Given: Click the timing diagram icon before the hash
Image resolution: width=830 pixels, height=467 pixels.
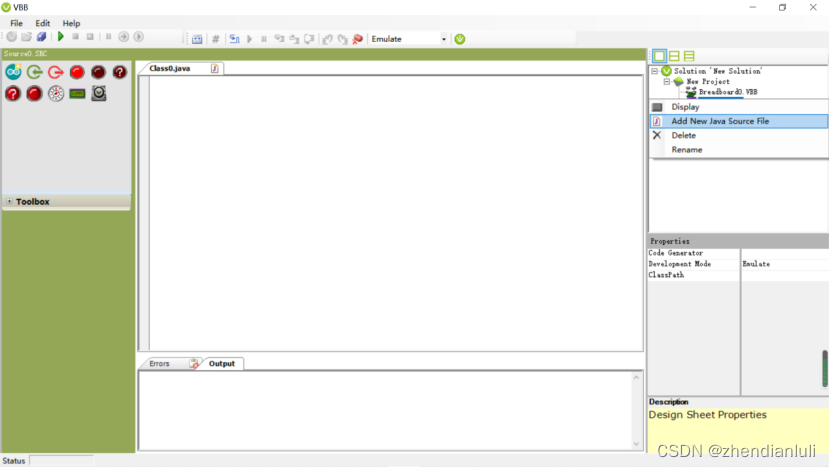Looking at the screenshot, I should [x=197, y=39].
